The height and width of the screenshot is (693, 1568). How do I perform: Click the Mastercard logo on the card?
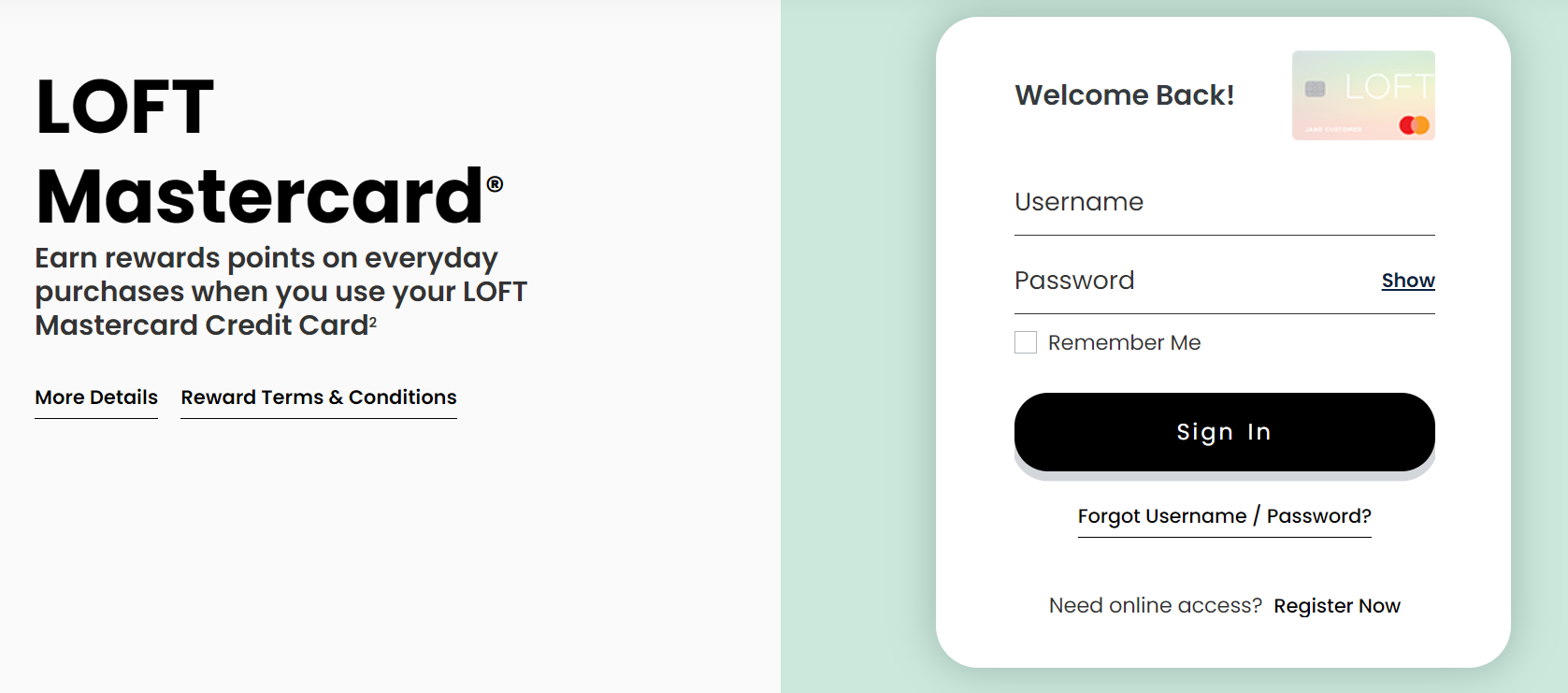pos(1413,124)
